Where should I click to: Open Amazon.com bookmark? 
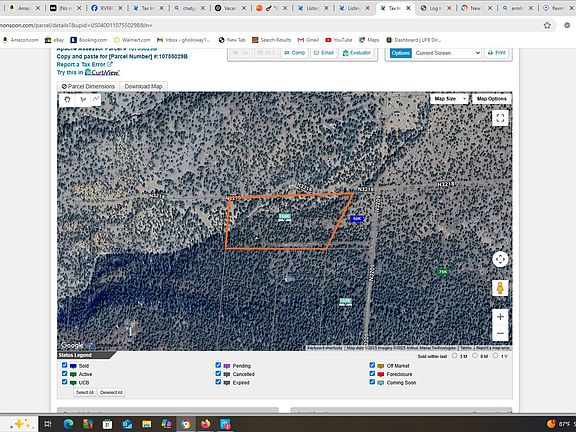coord(21,40)
